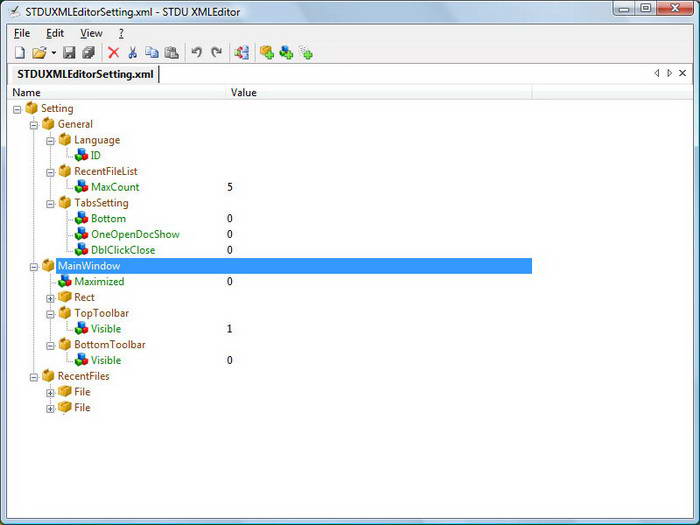This screenshot has width=700, height=525.
Task: Collapse the RecentFiles node
Action: click(x=34, y=377)
